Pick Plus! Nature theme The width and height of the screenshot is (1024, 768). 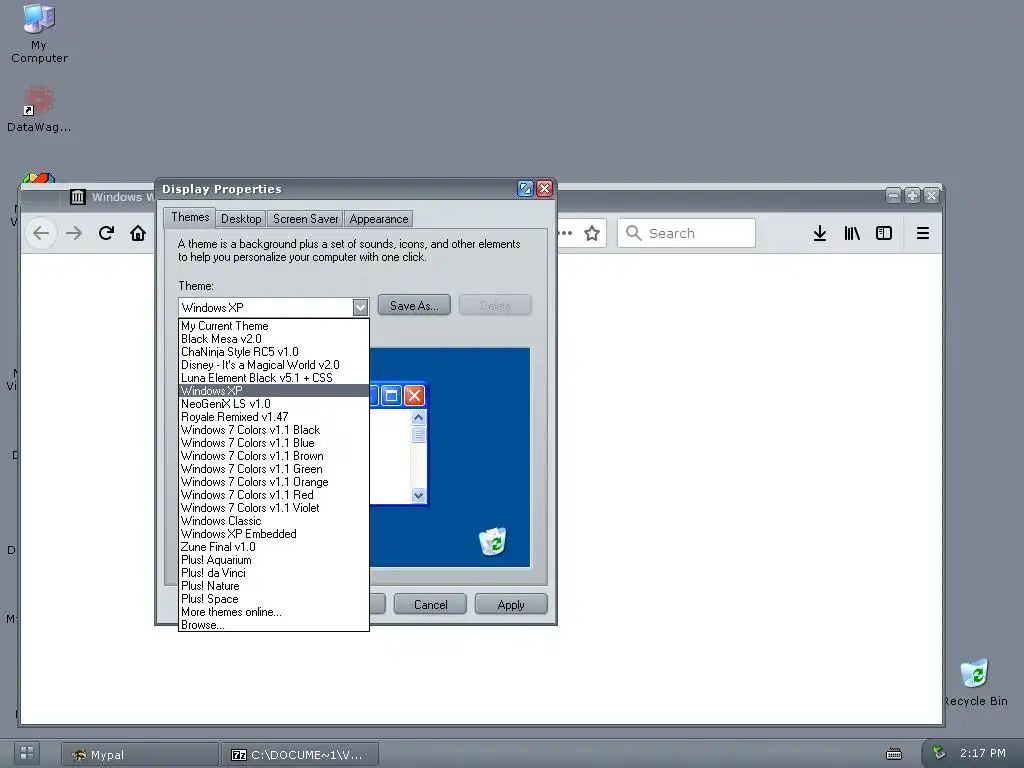(x=274, y=586)
